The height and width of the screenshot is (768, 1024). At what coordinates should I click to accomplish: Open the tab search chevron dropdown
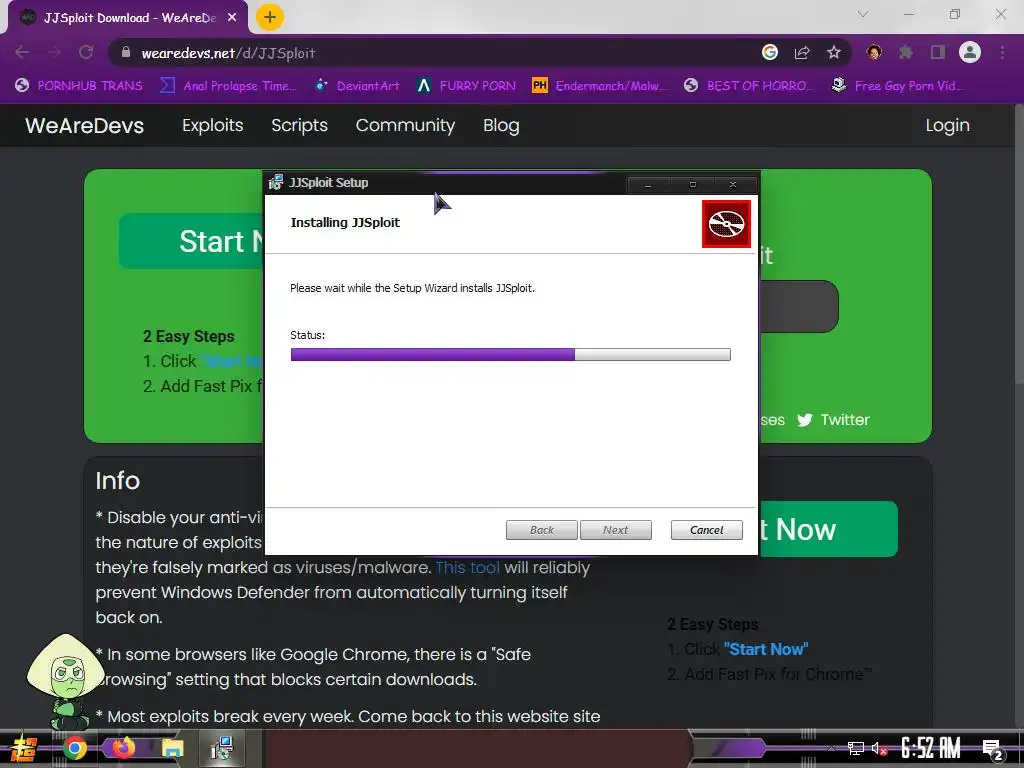863,14
